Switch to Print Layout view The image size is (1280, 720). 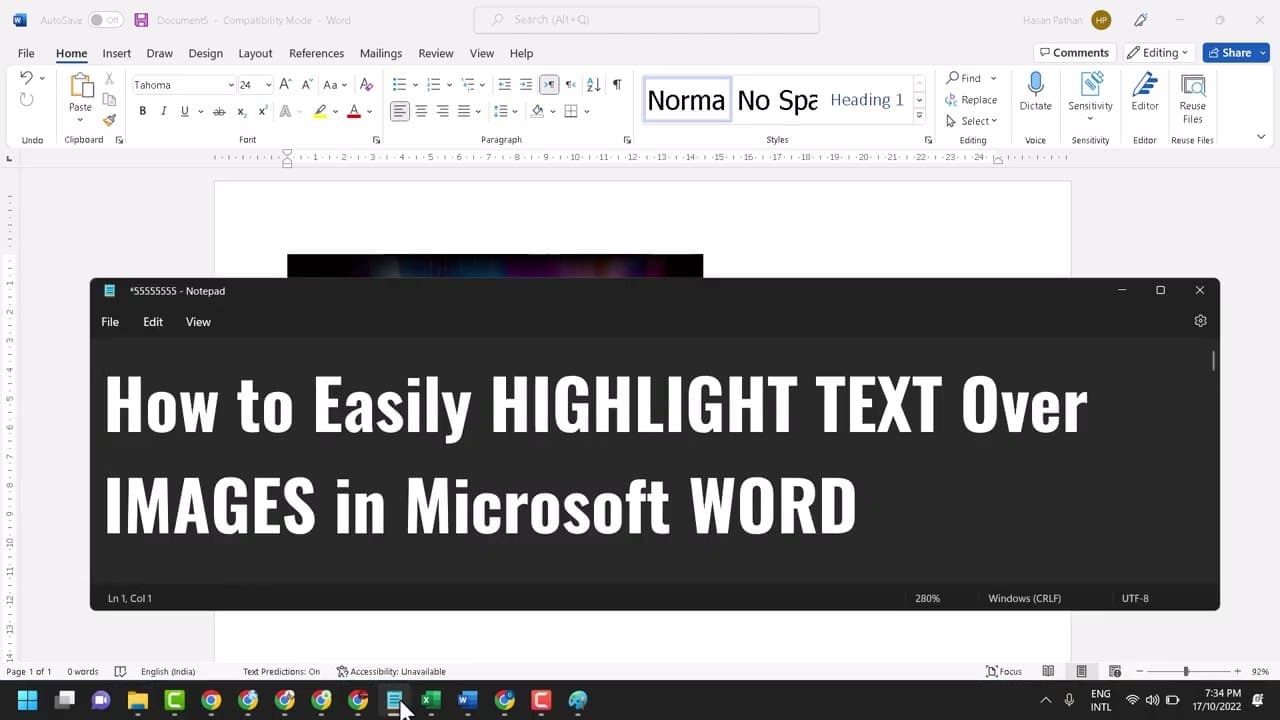point(1081,671)
